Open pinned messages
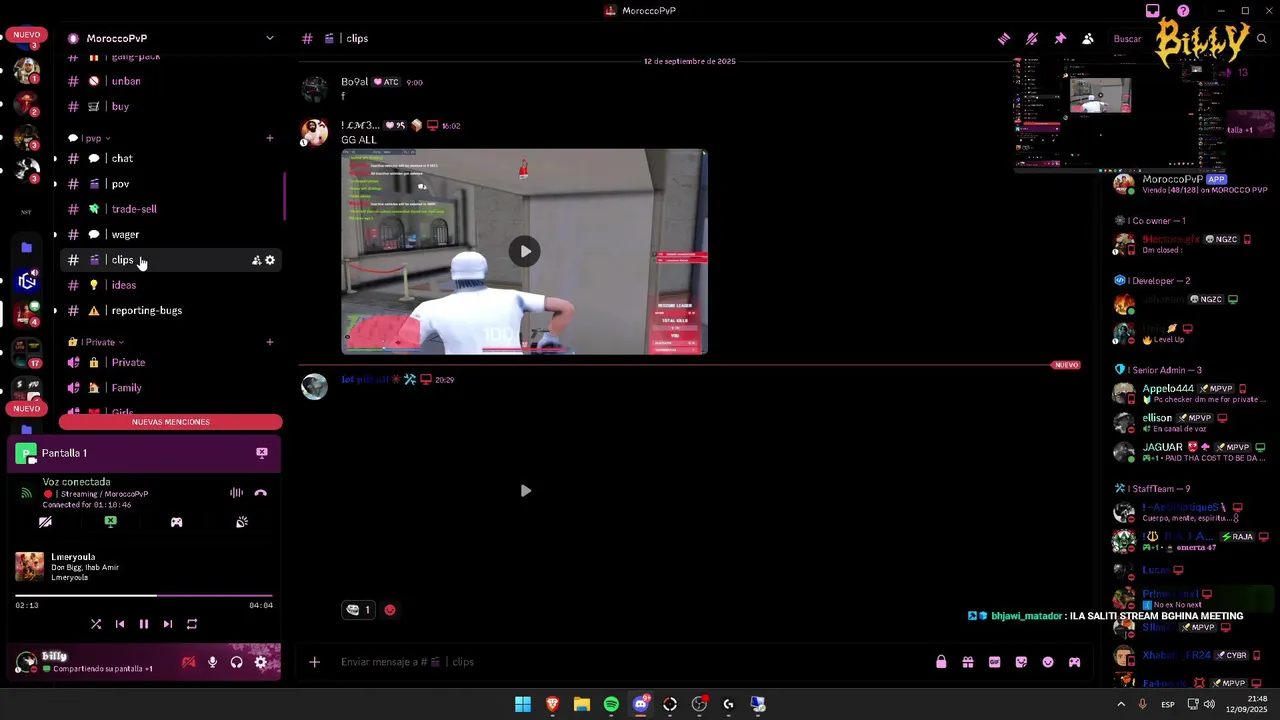 tap(1060, 39)
